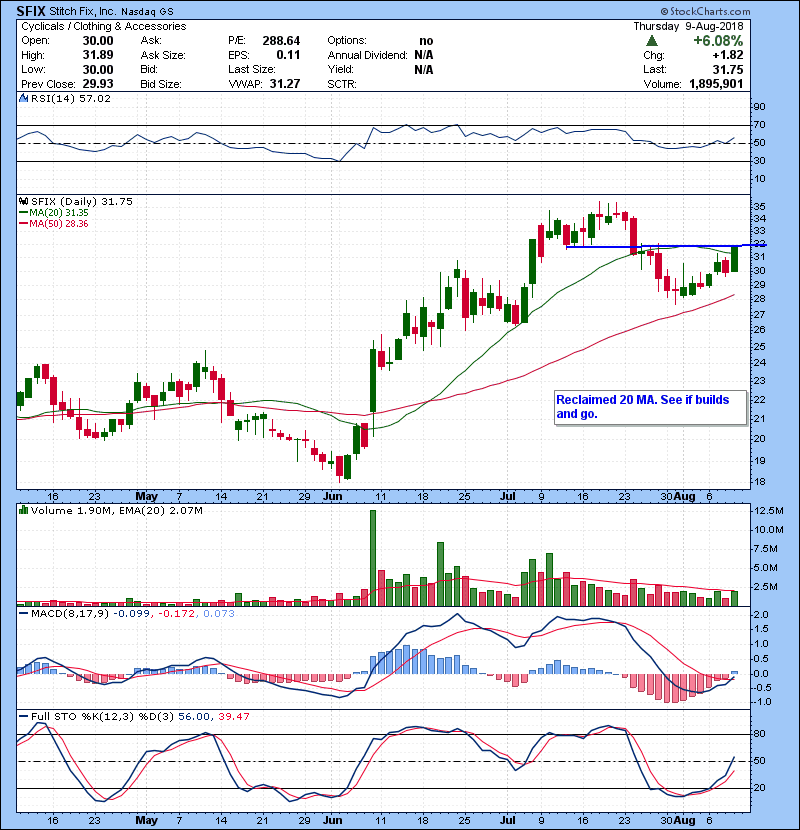Click the Stitch Fix, Inc. company name
800x830 pixels.
[x=82, y=11]
